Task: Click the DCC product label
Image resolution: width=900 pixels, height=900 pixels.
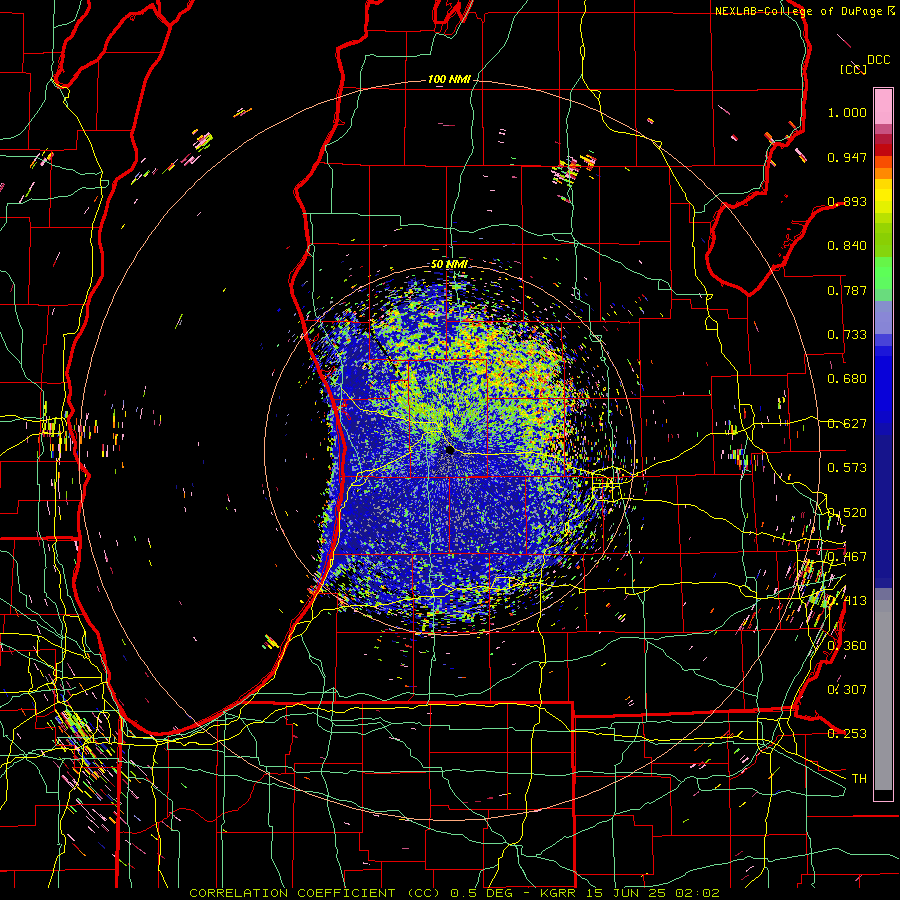Action: pyautogui.click(x=878, y=60)
